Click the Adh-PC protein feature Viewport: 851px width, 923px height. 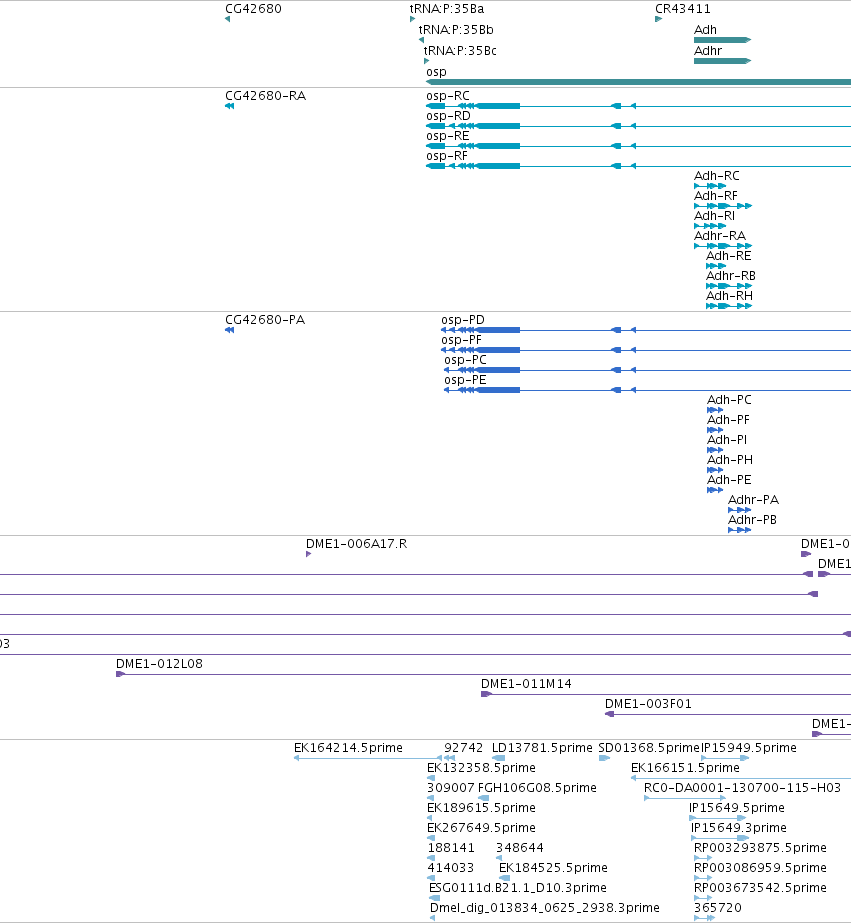pyautogui.click(x=715, y=410)
